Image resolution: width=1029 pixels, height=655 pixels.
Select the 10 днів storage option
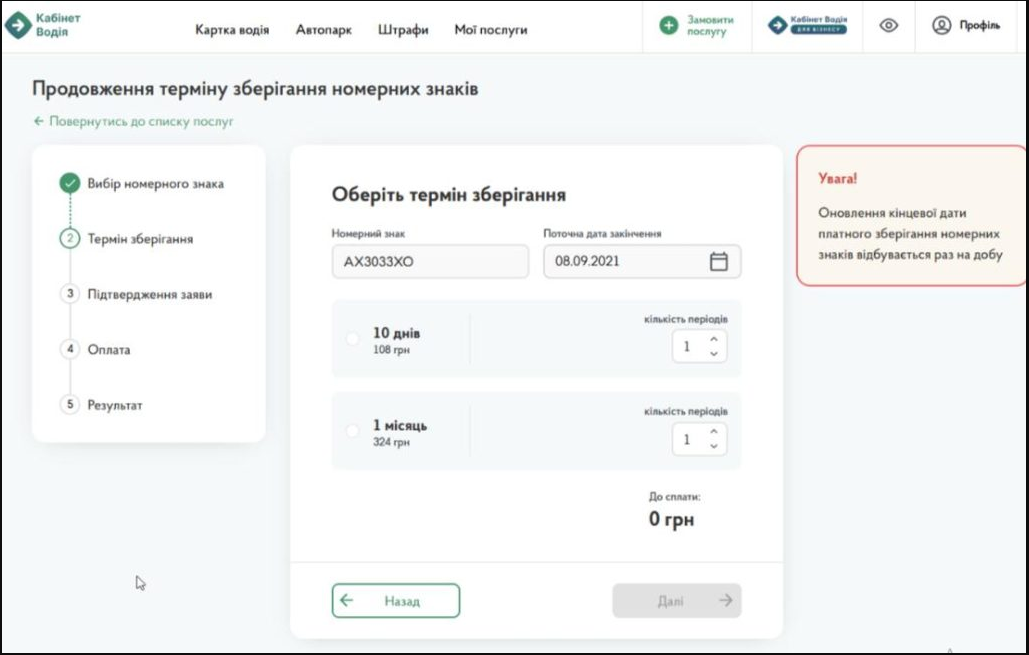351,339
